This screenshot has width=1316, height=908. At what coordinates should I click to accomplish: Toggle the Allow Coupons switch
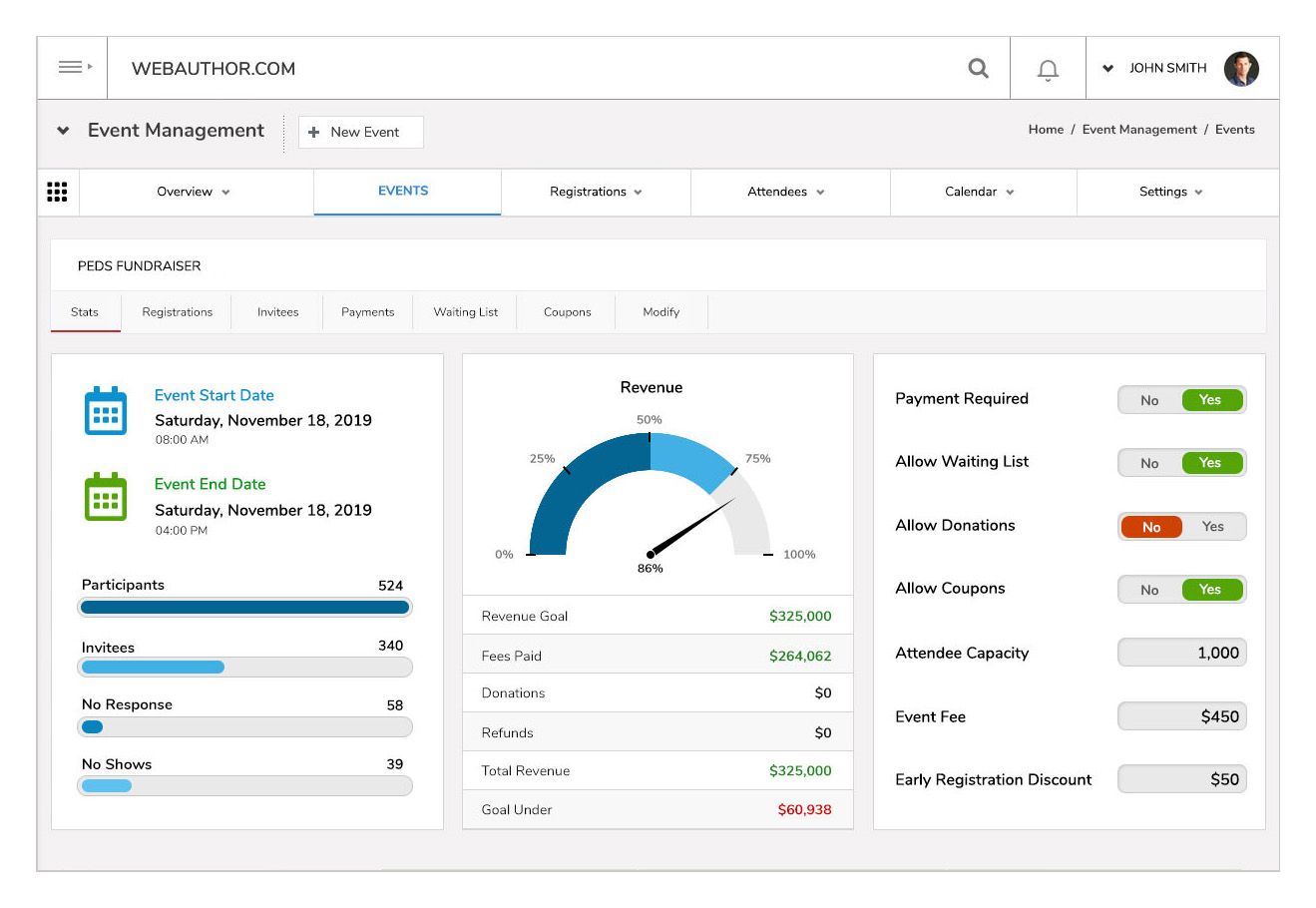pos(1181,590)
